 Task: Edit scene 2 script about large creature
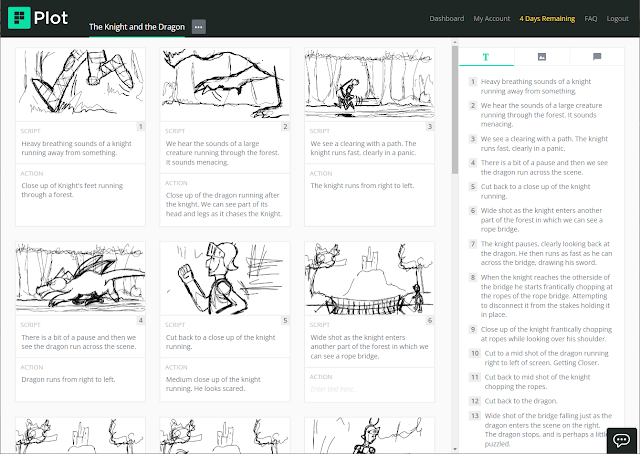click(x=225, y=153)
